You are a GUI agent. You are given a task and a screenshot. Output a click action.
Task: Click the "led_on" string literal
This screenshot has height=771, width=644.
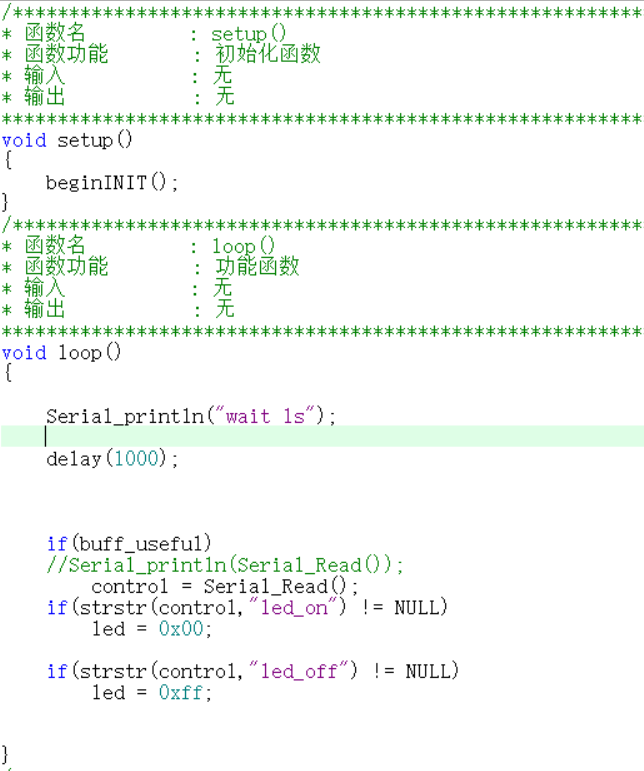tap(298, 607)
